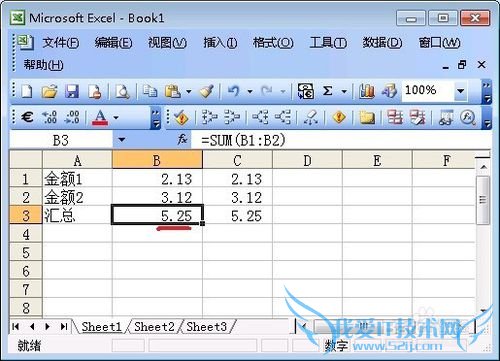Open the Font Color palette dropdown
The height and width of the screenshot is (361, 500).
pos(116,117)
